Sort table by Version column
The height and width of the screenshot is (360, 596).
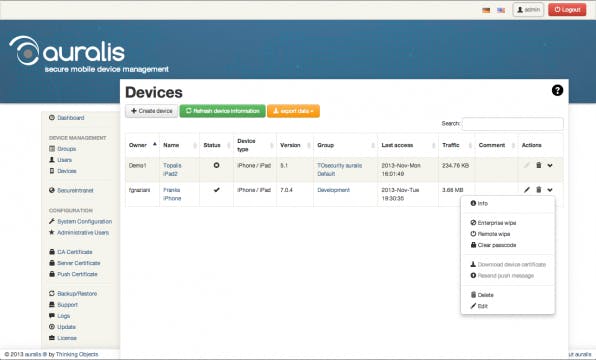[295, 145]
